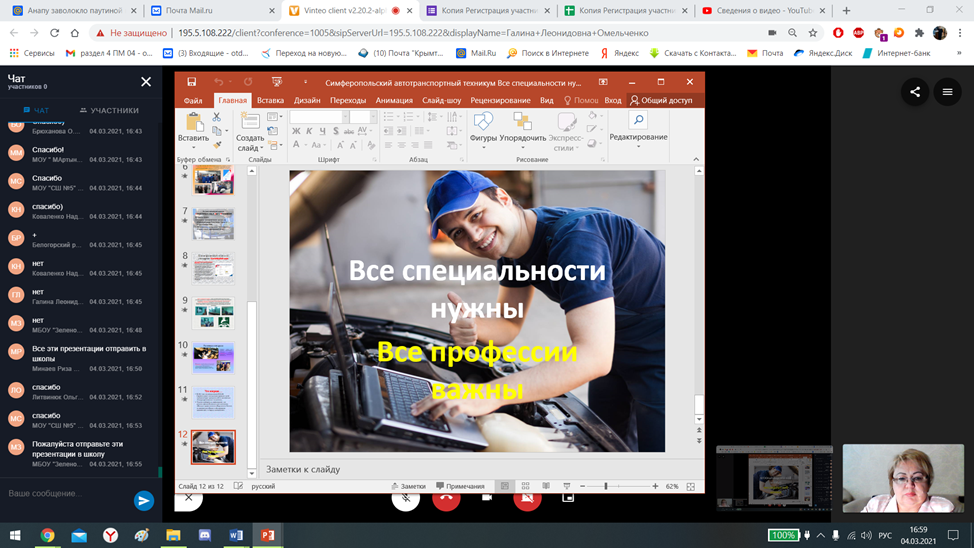Switch to Вставка ribbon tab
Viewport: 974px width, 548px height.
point(270,100)
